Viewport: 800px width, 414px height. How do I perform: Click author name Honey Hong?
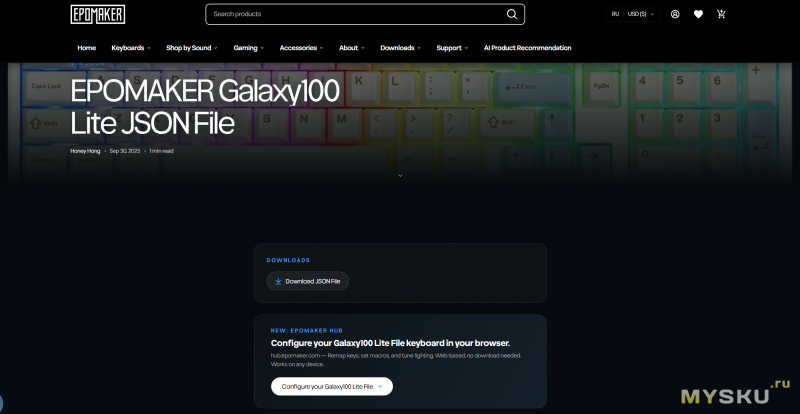click(85, 151)
